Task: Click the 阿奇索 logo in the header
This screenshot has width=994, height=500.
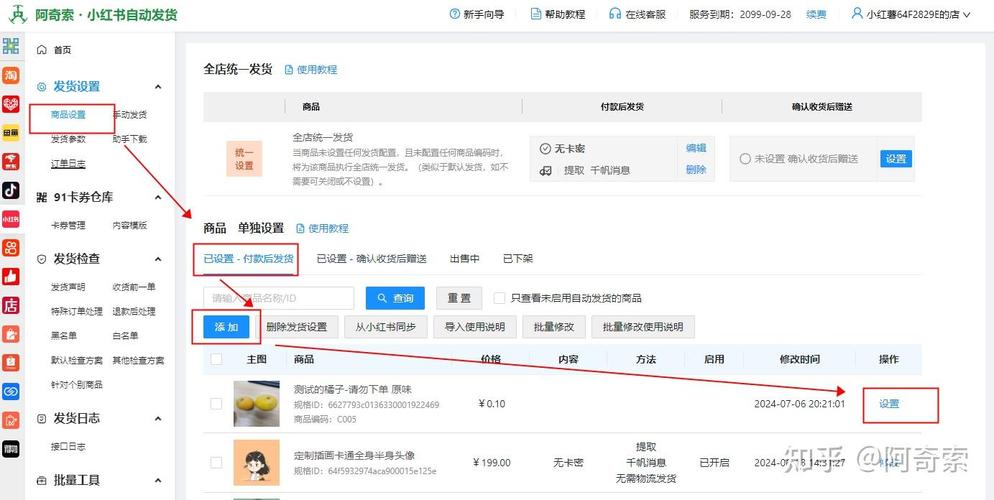Action: (x=17, y=14)
